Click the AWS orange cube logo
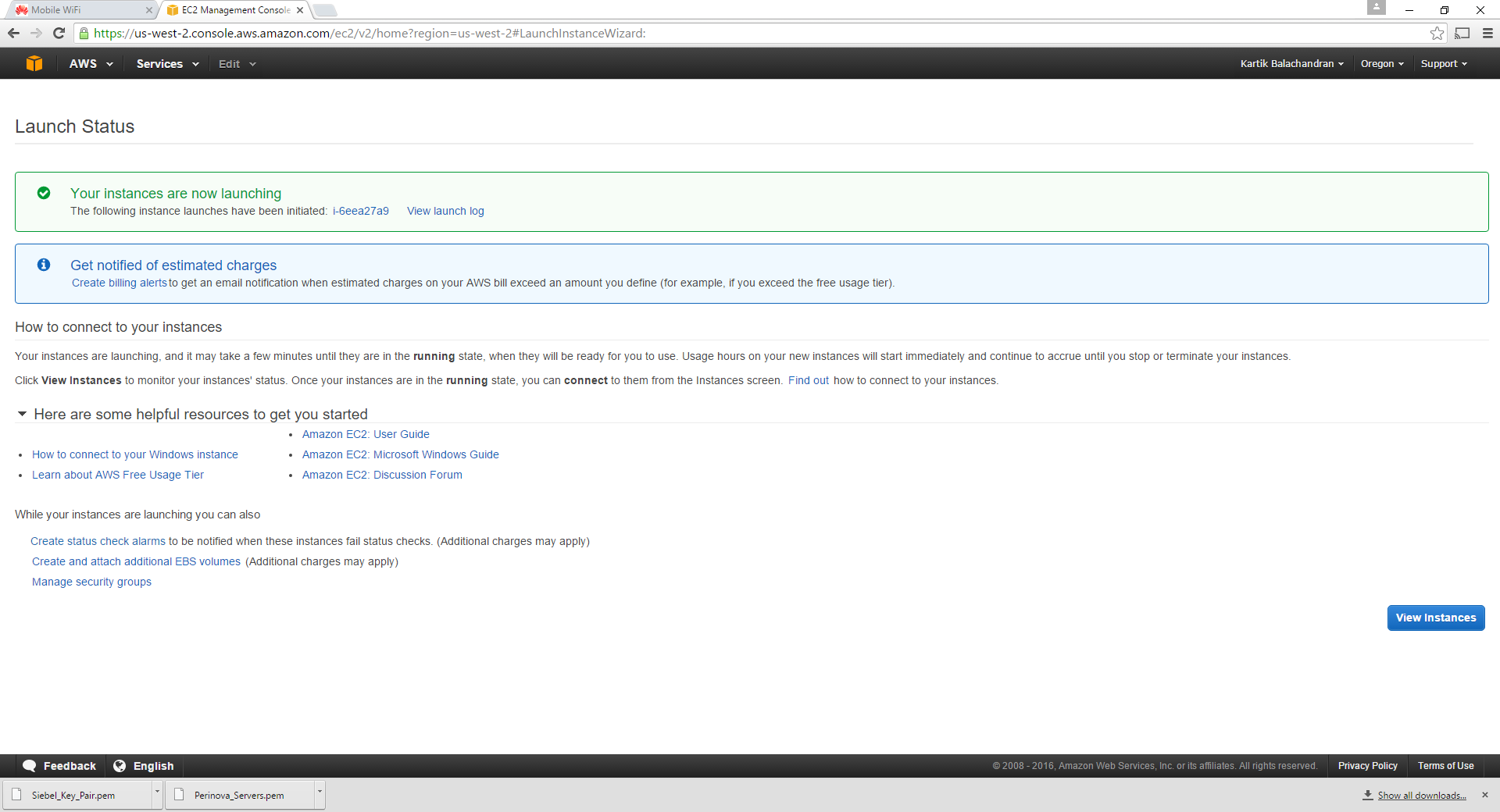The image size is (1500, 812). click(34, 64)
